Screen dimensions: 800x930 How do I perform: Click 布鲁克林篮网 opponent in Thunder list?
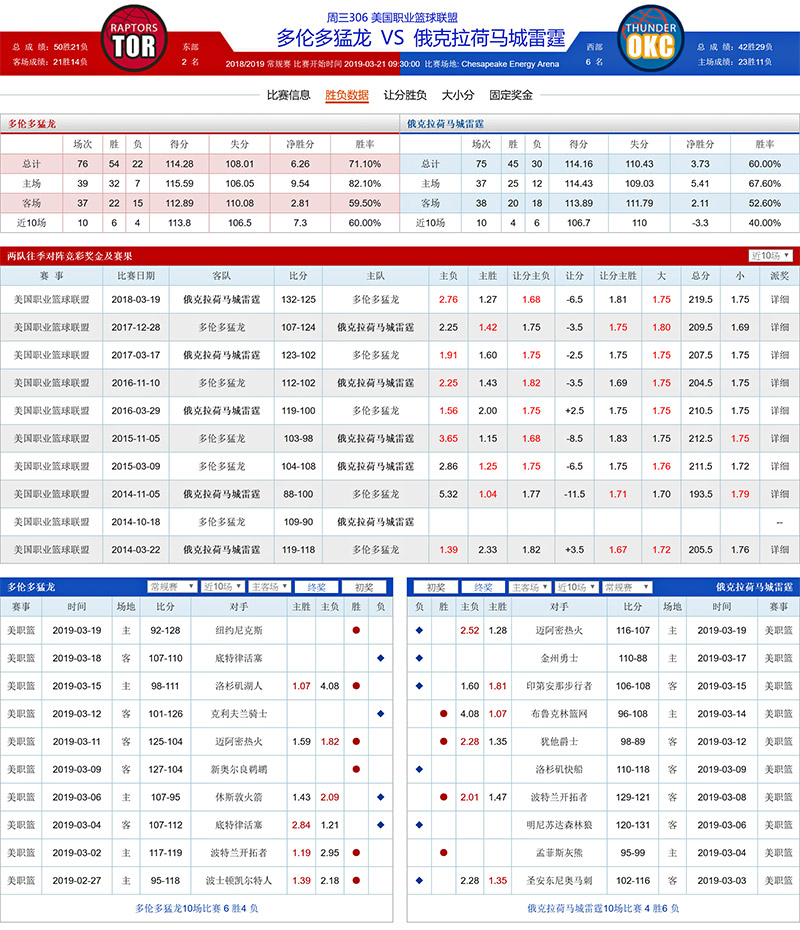pyautogui.click(x=559, y=714)
